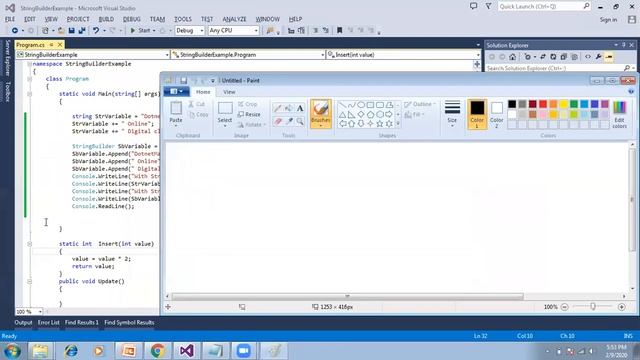640x360 pixels.
Task: Click the Save icon in Paint title bar
Action: pyautogui.click(x=183, y=80)
